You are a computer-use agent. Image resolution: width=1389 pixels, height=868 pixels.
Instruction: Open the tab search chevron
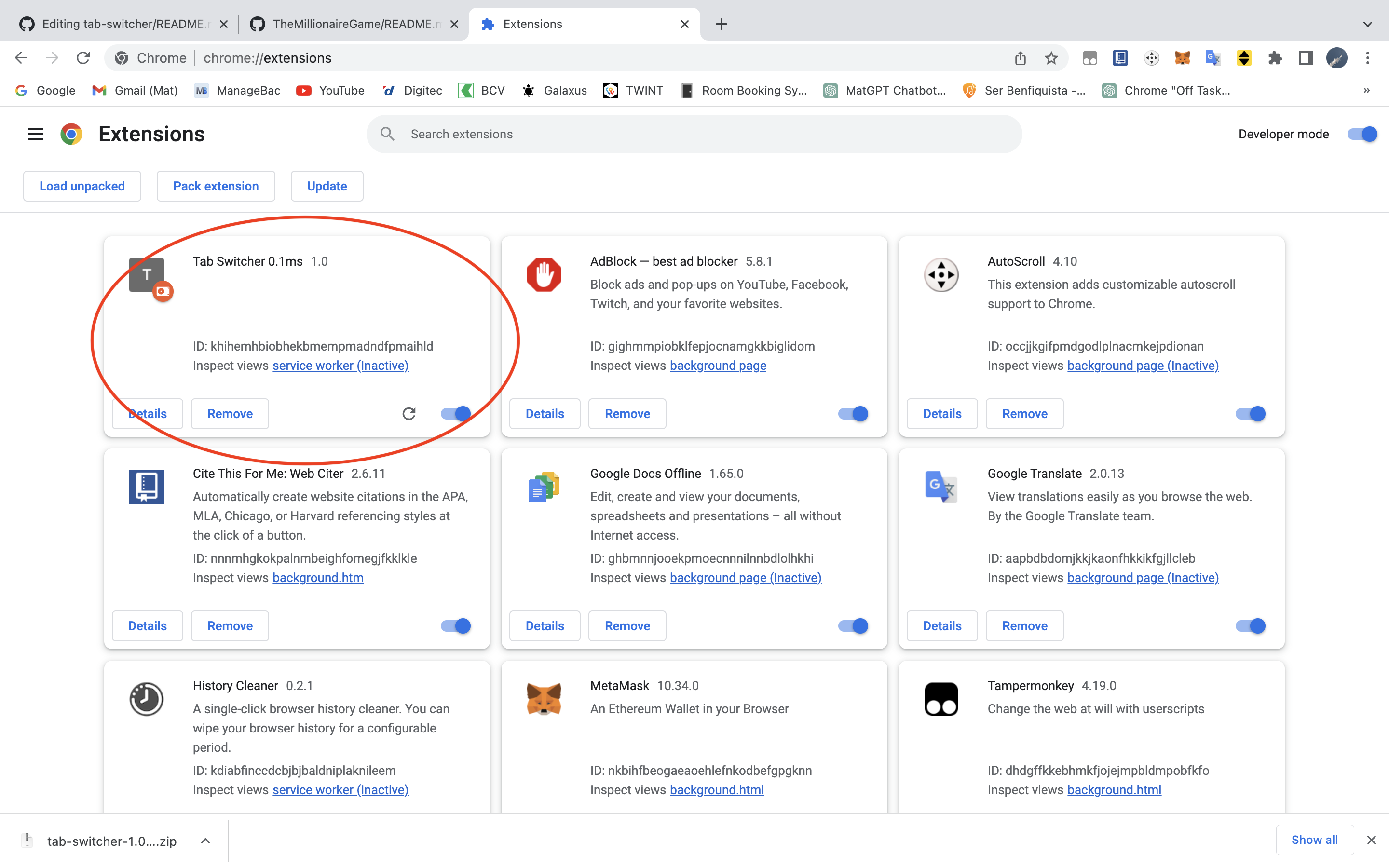pos(1368,24)
